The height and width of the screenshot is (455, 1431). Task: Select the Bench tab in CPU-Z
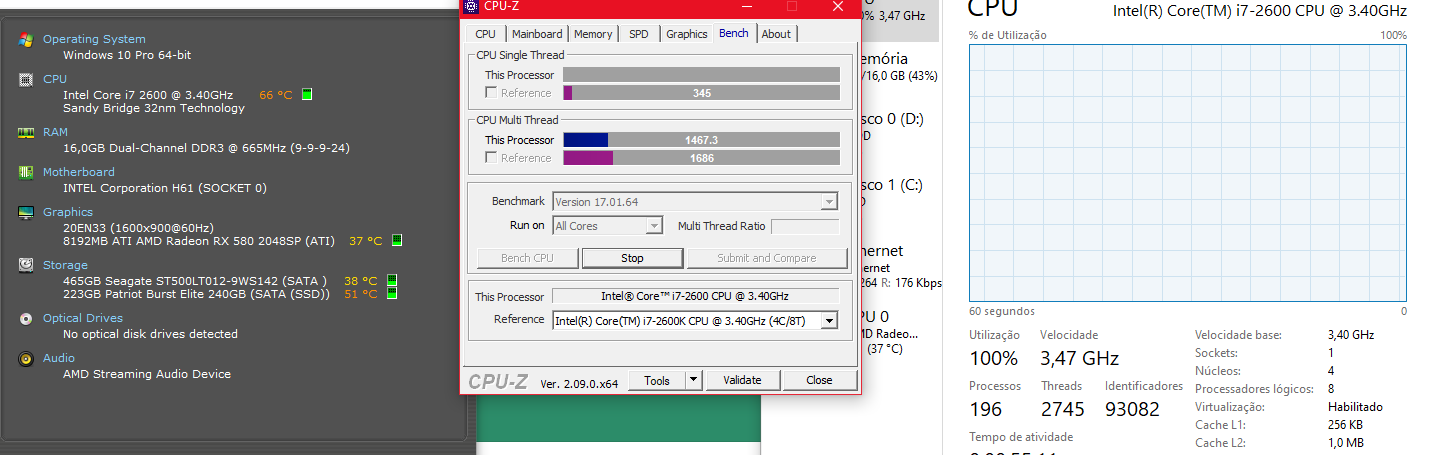point(734,33)
